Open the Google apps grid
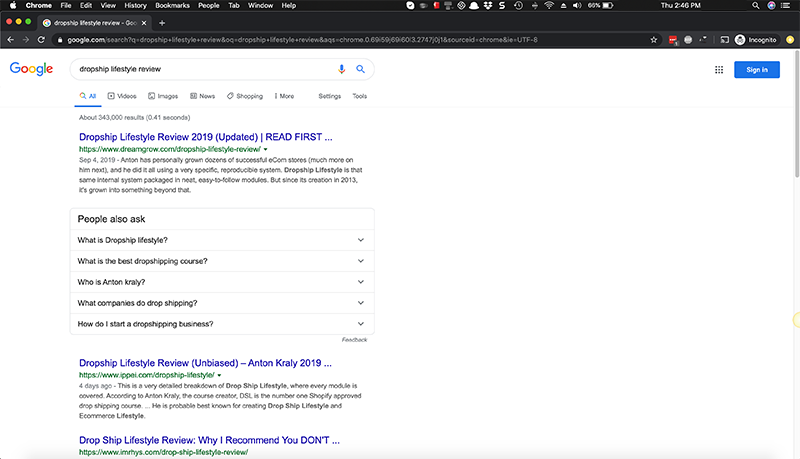Image resolution: width=800 pixels, height=459 pixels. click(x=719, y=70)
